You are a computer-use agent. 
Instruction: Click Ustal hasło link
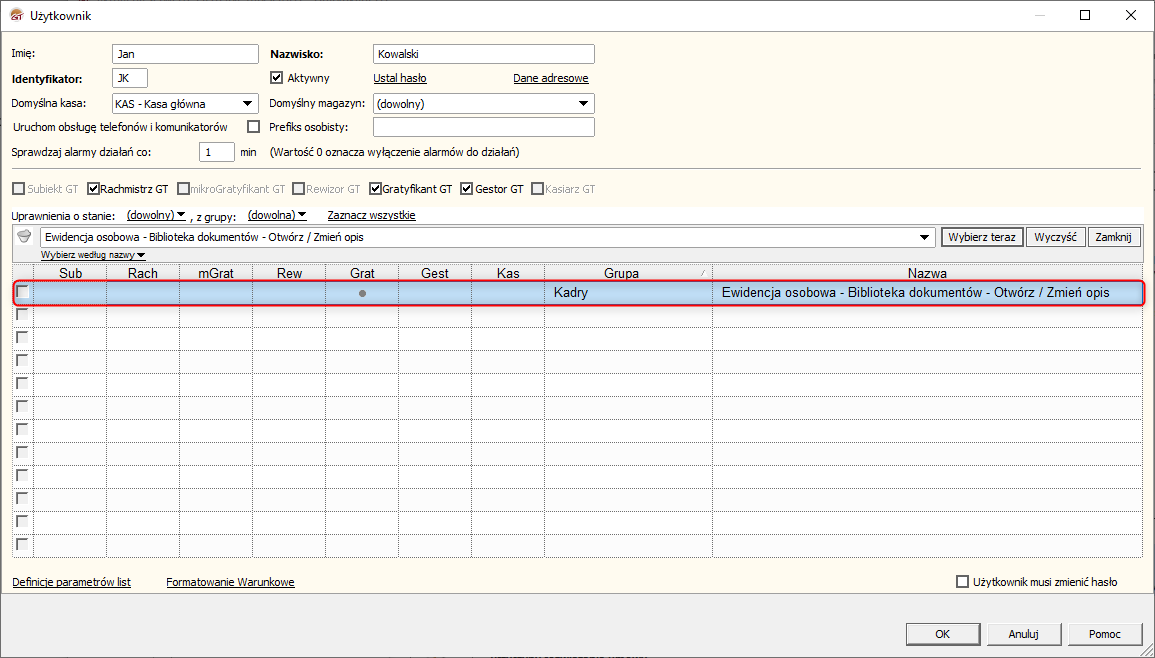tap(400, 78)
